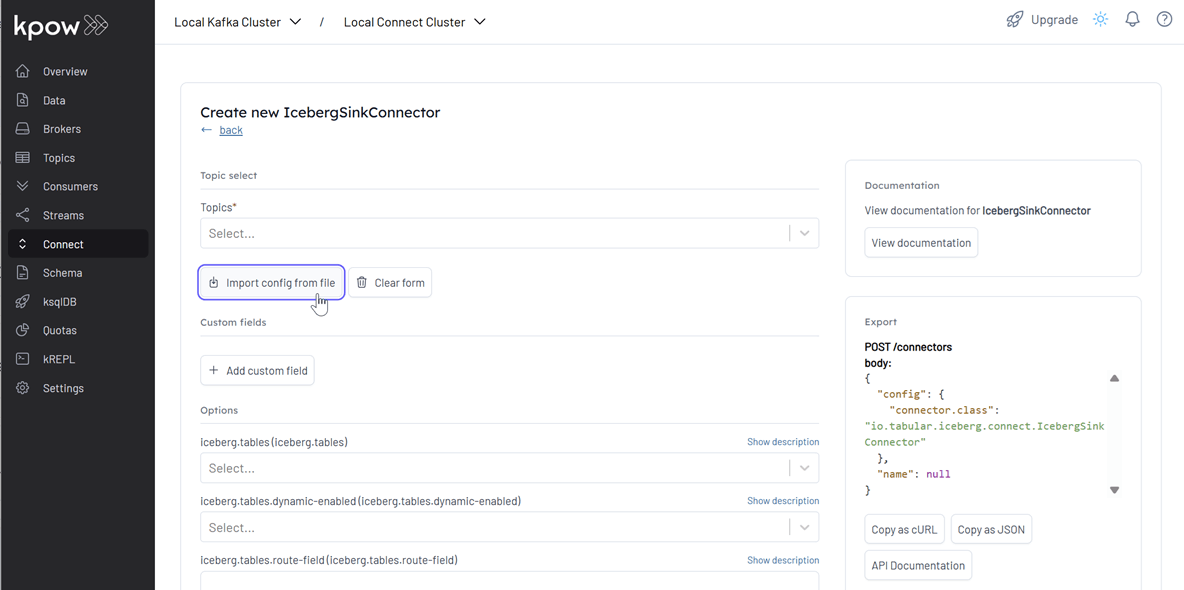Click Copy as cURL button
Screen dimensions: 1184x590
[904, 530]
